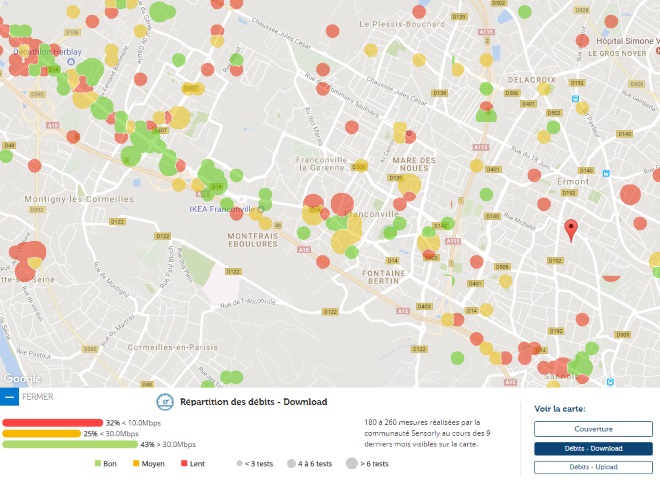
Task: Click the Google logo on the map
Action: click(21, 379)
